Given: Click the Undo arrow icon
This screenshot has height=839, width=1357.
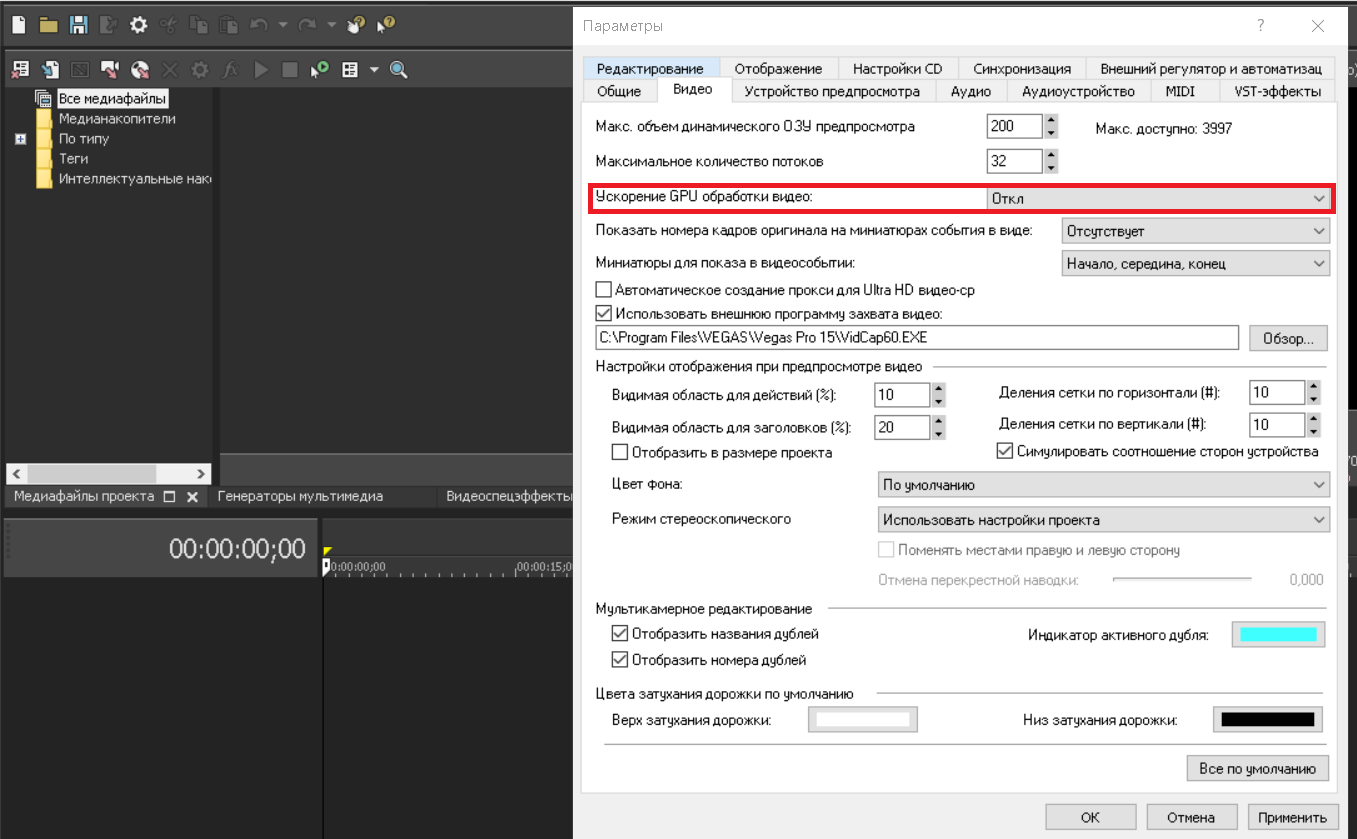Looking at the screenshot, I should click(259, 24).
